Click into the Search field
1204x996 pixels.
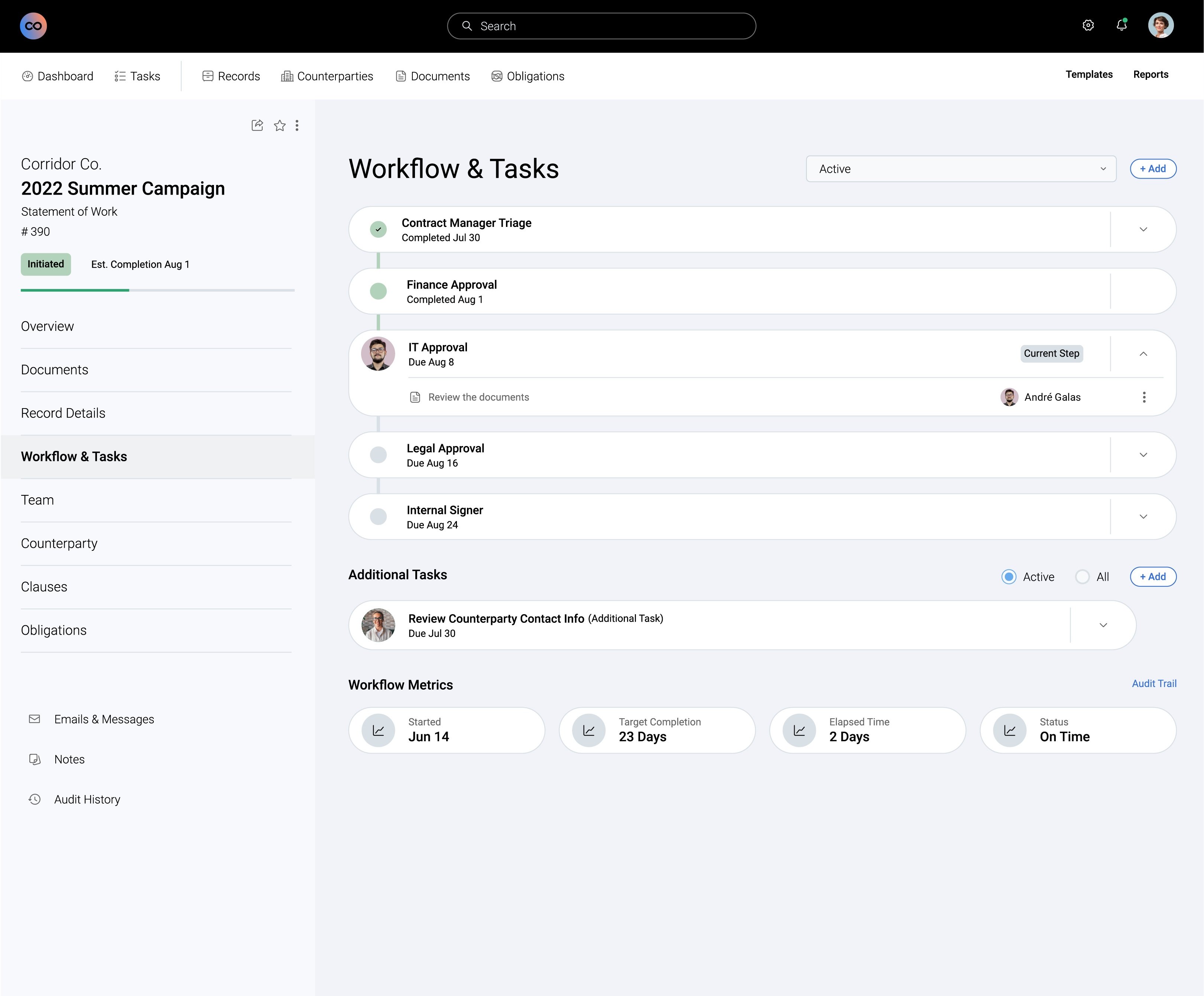tap(602, 26)
